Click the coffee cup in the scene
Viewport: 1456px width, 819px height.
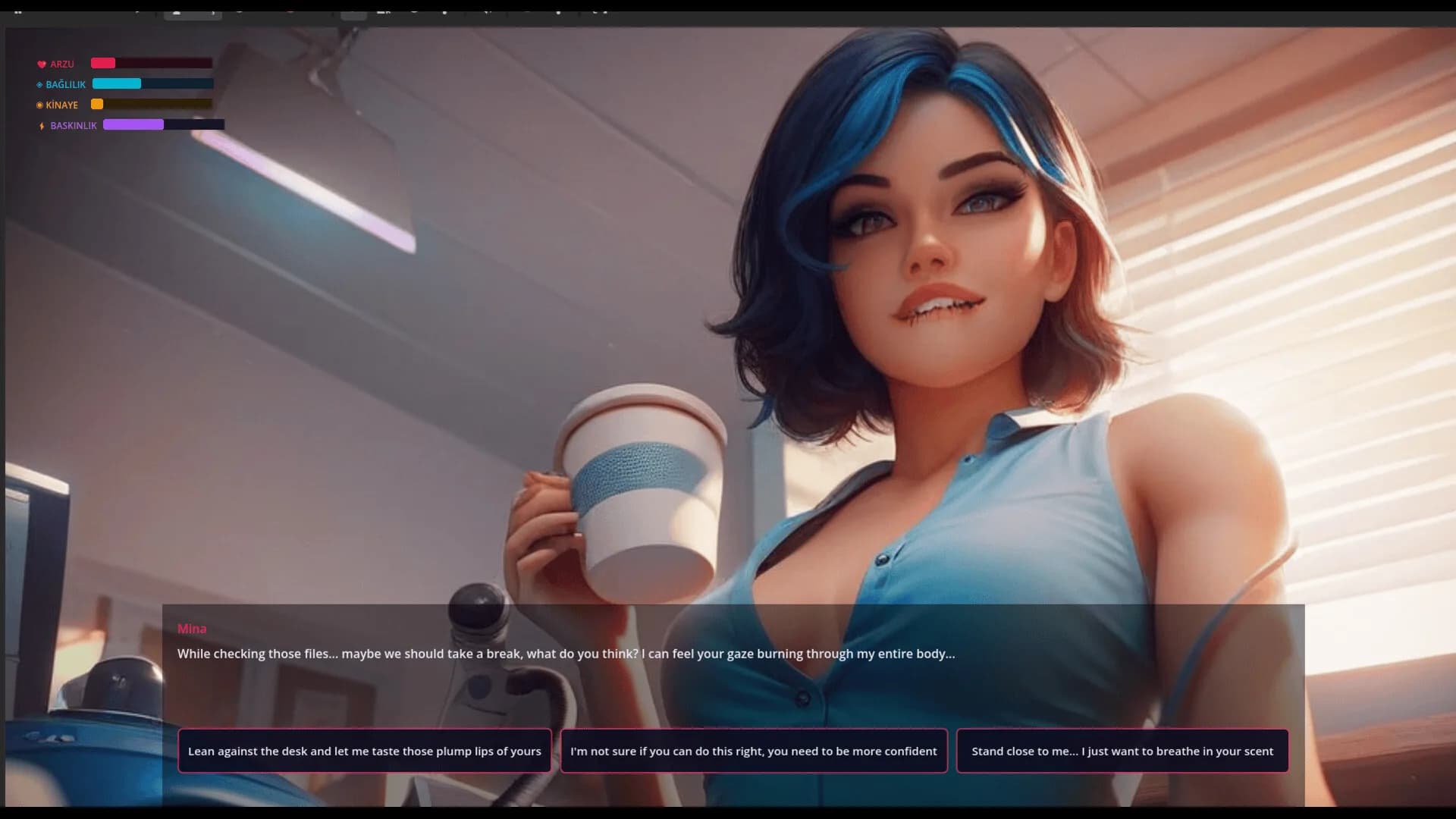tap(641, 493)
